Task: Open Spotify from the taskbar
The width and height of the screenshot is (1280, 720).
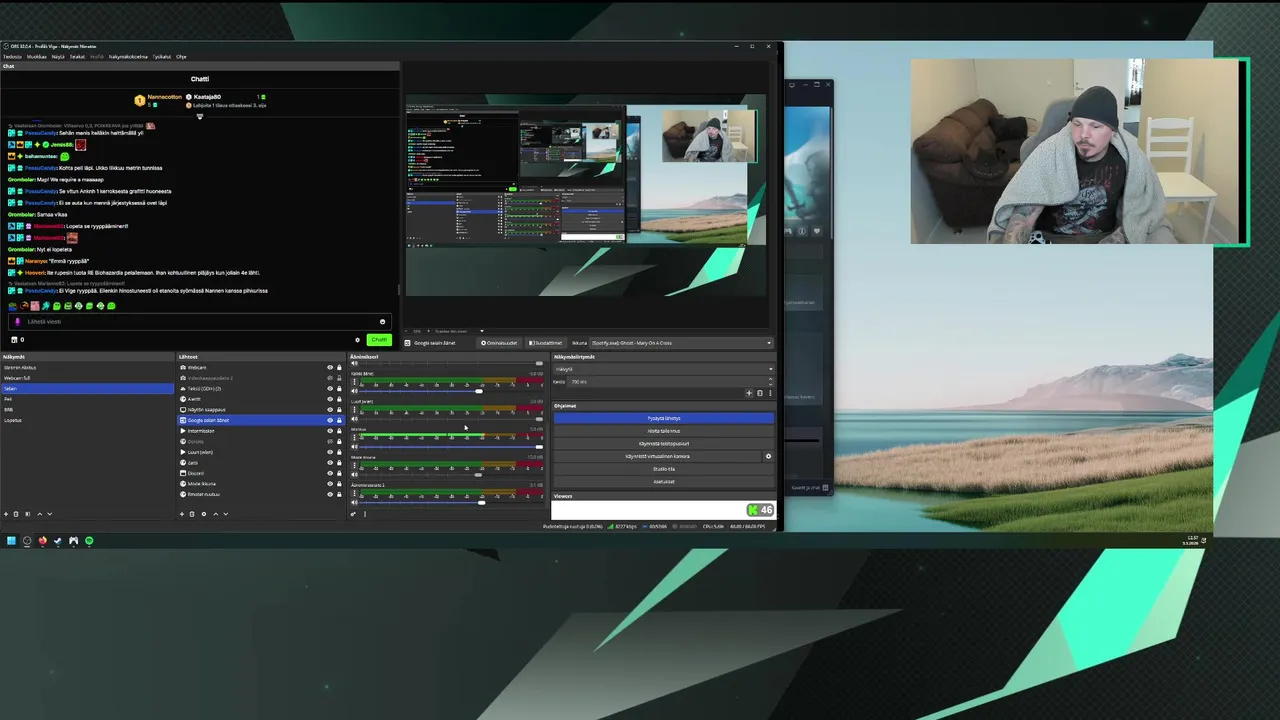Action: [89, 541]
